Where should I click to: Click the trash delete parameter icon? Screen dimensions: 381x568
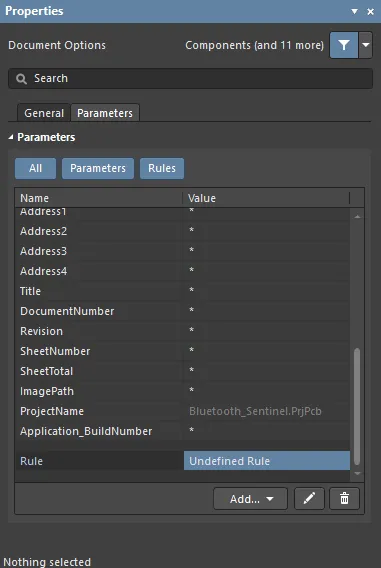[x=344, y=499]
